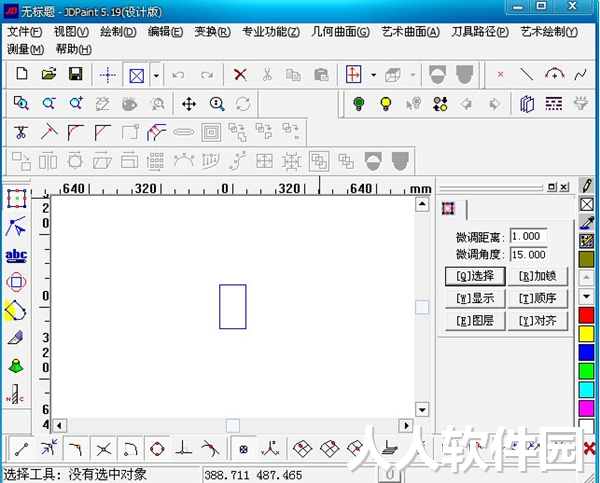Toggle the crosshair origin display icon

[108, 75]
